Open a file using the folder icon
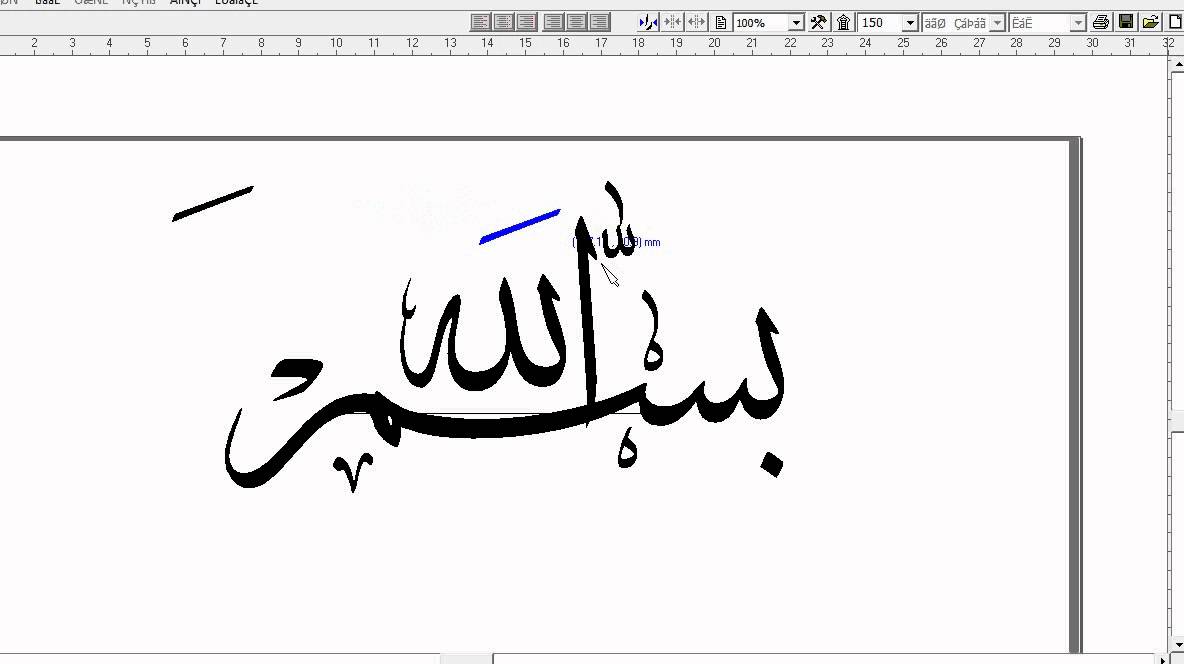This screenshot has width=1184, height=664. [1150, 22]
